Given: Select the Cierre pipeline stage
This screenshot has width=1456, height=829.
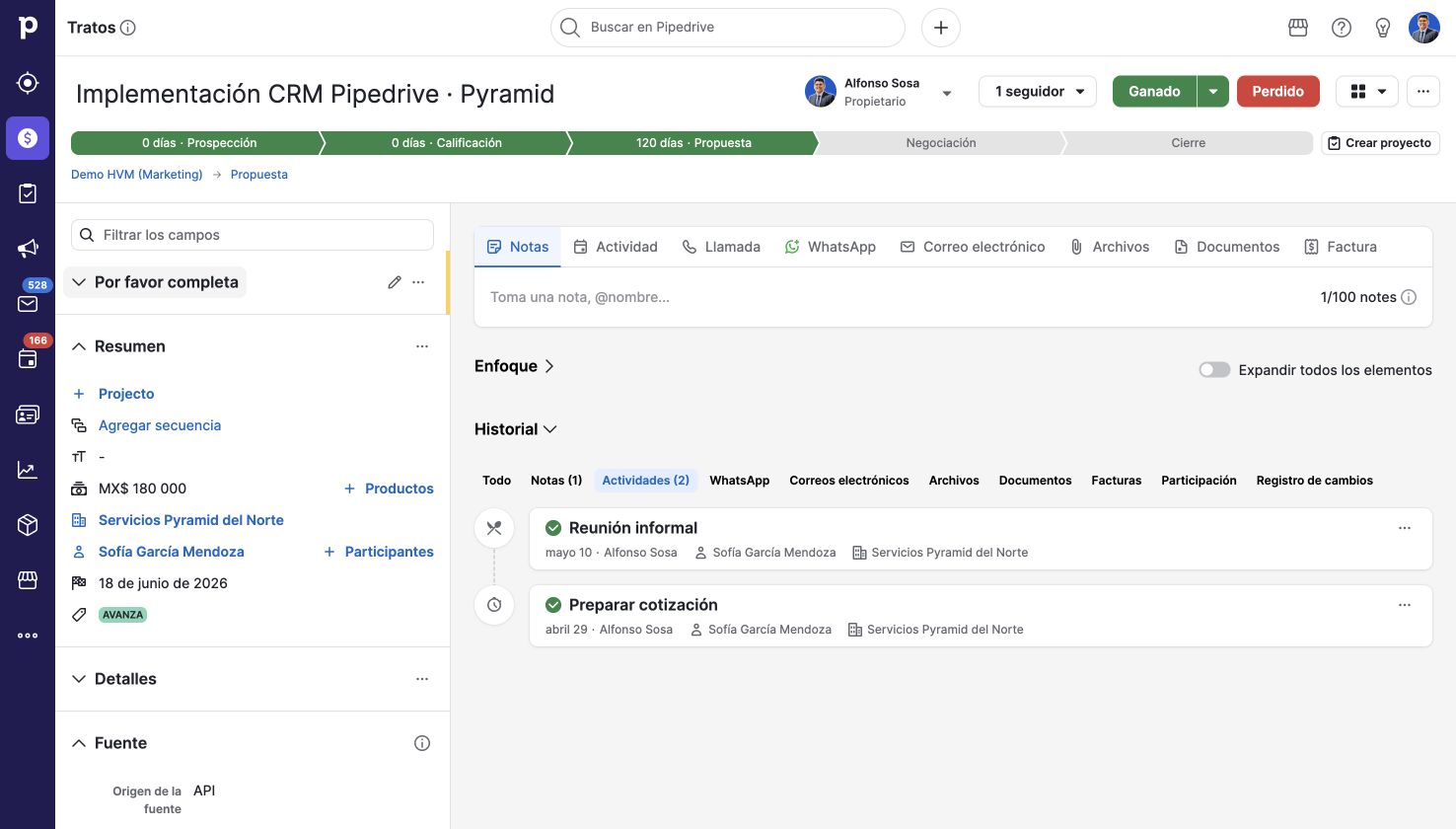Looking at the screenshot, I should tap(1189, 143).
